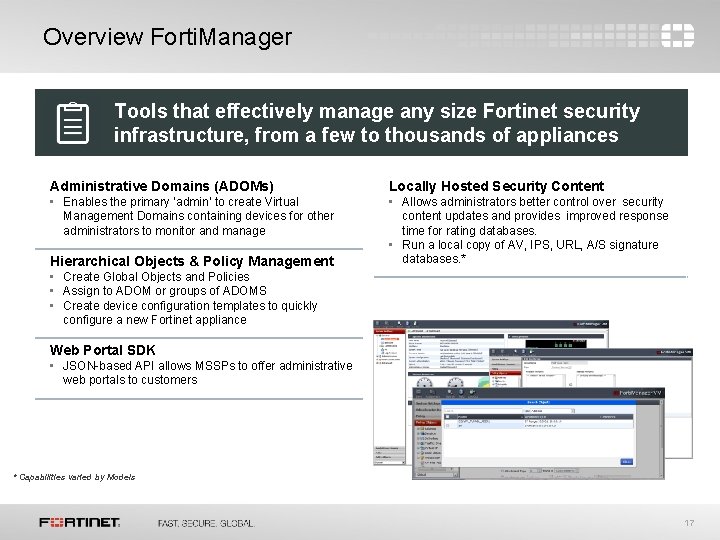Click the blue button in search dialog screenshot
This screenshot has height=540, width=720.
[627, 461]
